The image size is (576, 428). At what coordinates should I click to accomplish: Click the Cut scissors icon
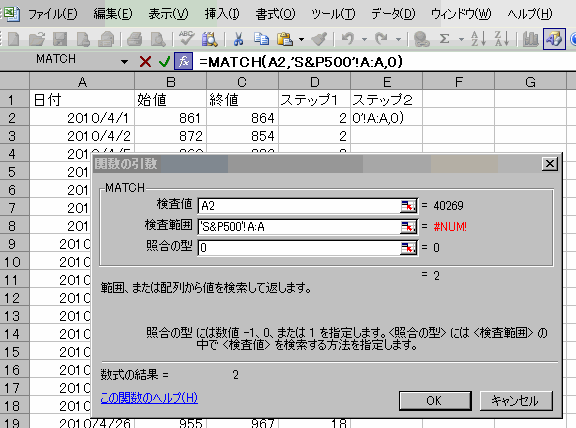[239, 39]
